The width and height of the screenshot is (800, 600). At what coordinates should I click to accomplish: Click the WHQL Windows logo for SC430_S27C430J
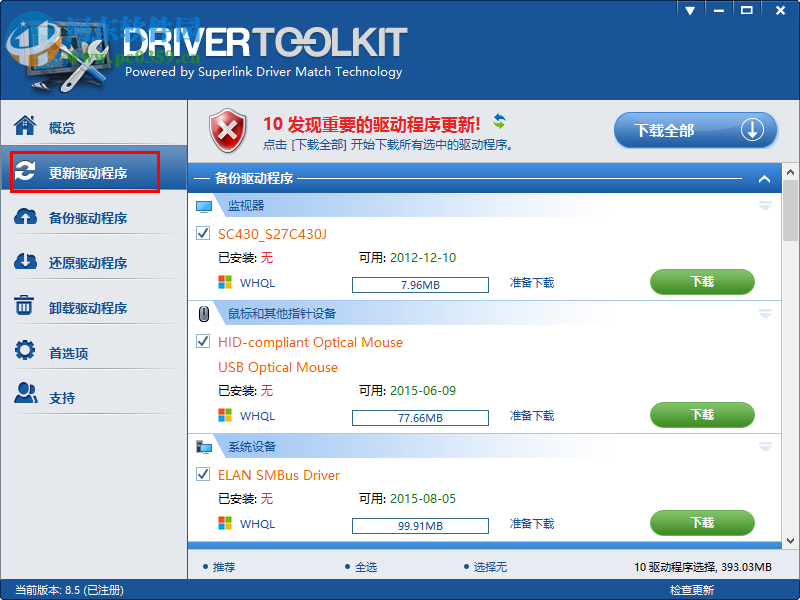click(x=225, y=283)
